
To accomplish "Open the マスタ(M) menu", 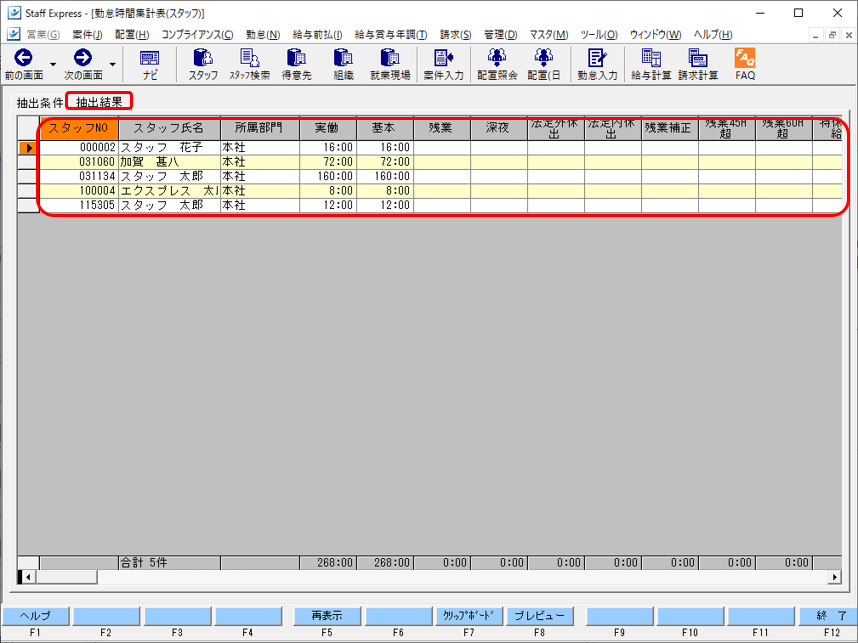I will [547, 34].
